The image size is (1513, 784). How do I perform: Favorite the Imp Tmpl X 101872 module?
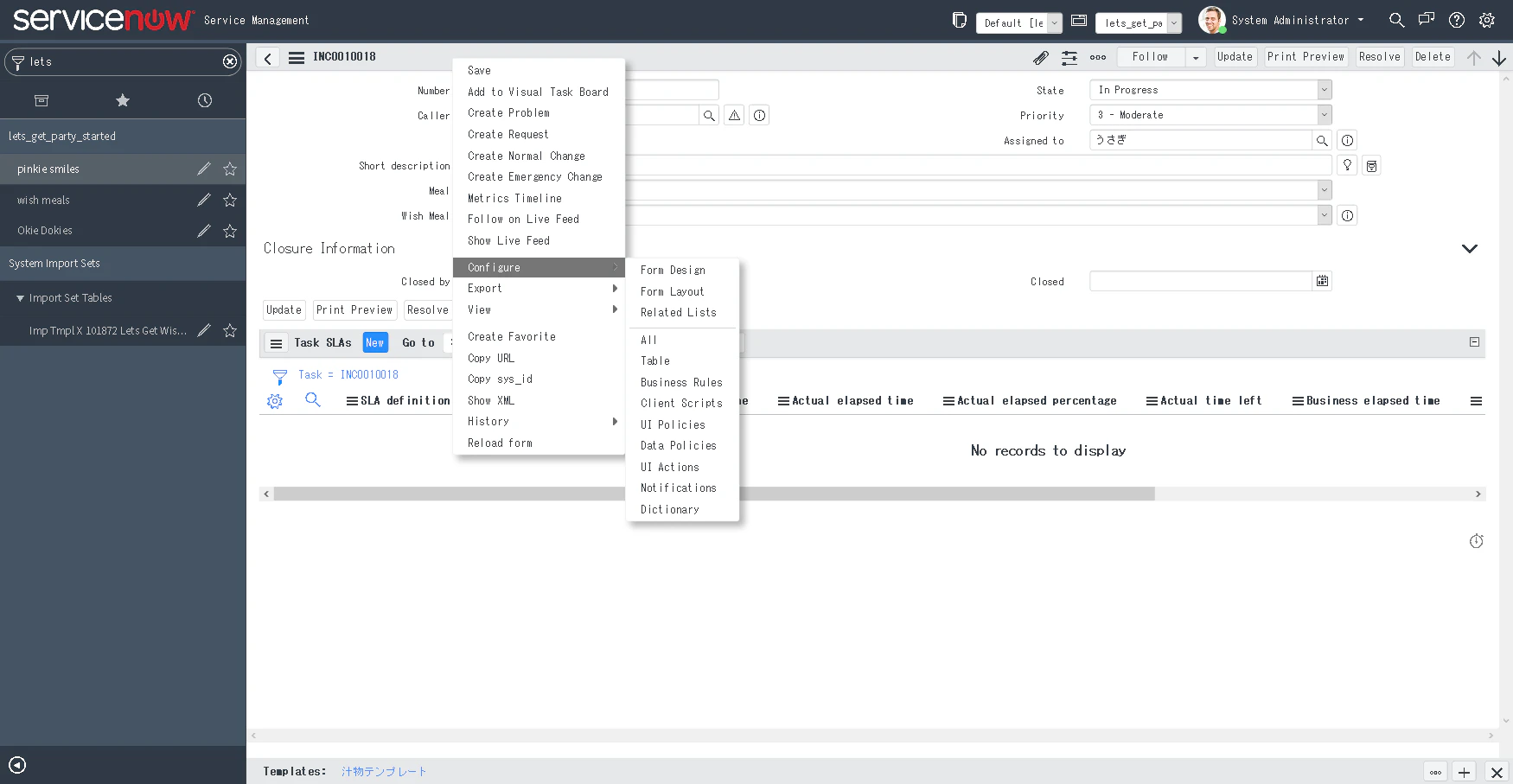pos(230,330)
